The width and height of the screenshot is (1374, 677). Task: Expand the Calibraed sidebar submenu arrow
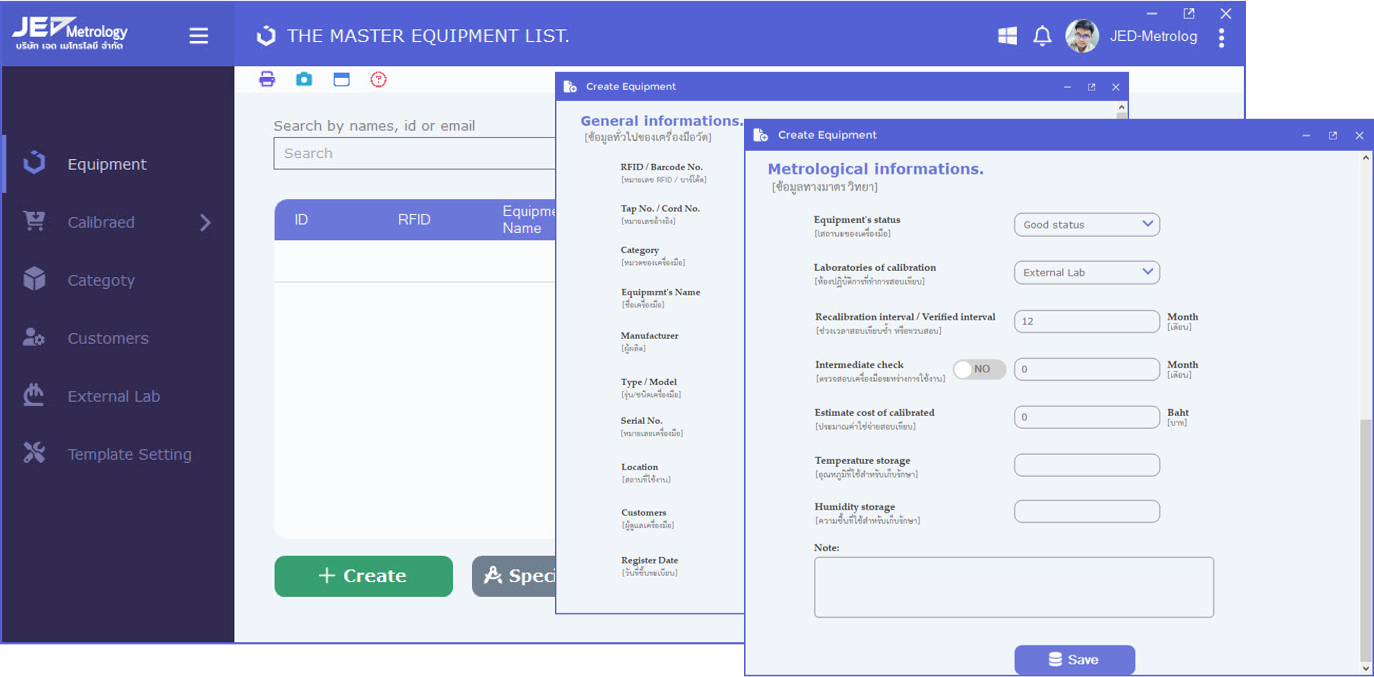click(x=205, y=222)
